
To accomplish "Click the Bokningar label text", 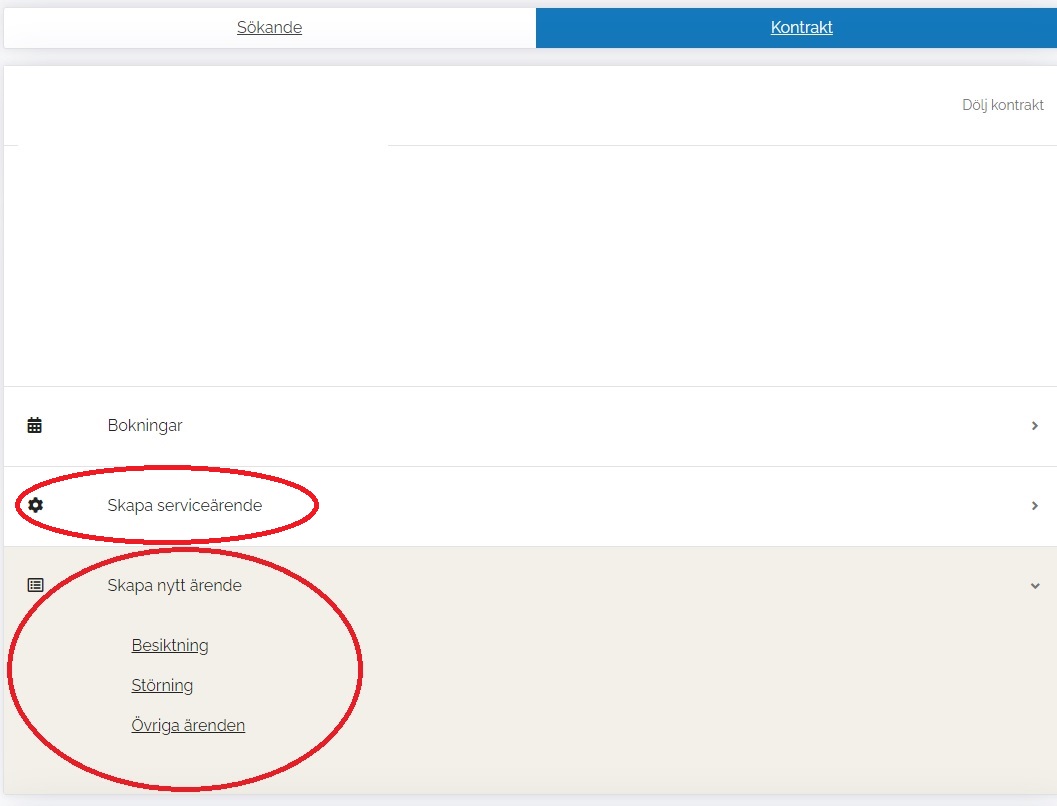I will click(x=145, y=426).
